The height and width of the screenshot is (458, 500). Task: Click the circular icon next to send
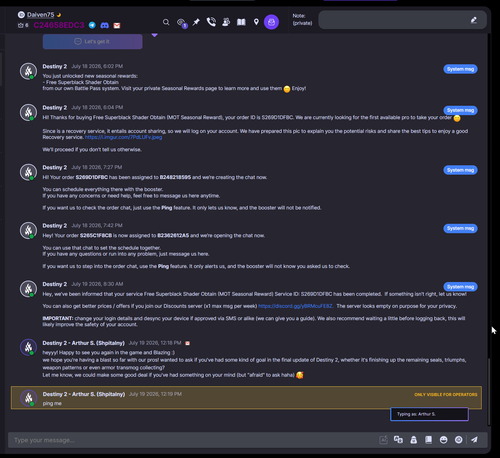459,440
